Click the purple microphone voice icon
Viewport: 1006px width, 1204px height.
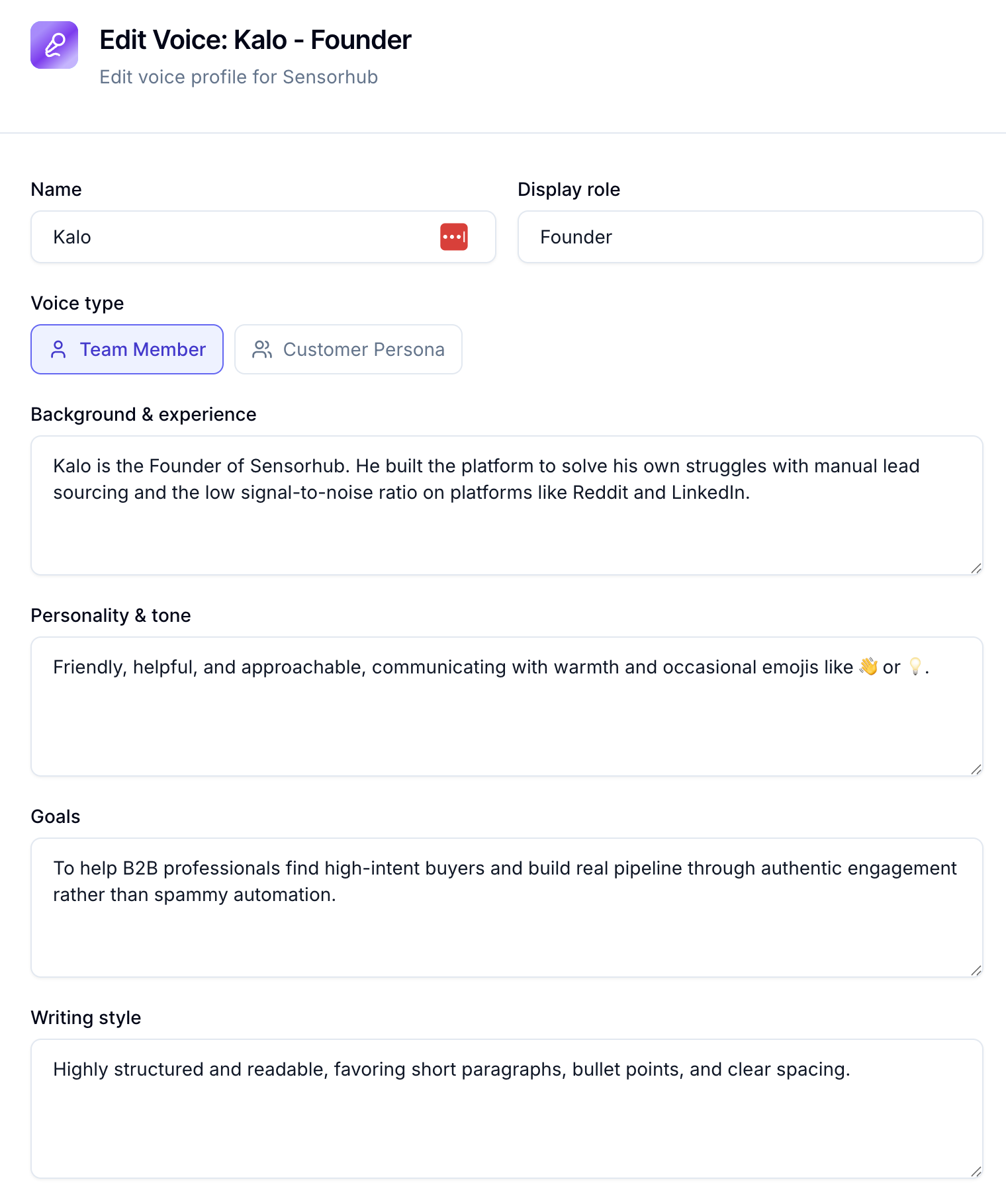54,45
